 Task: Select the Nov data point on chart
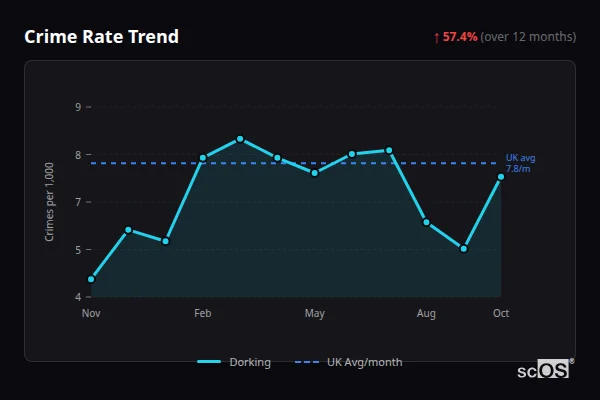pos(91,279)
